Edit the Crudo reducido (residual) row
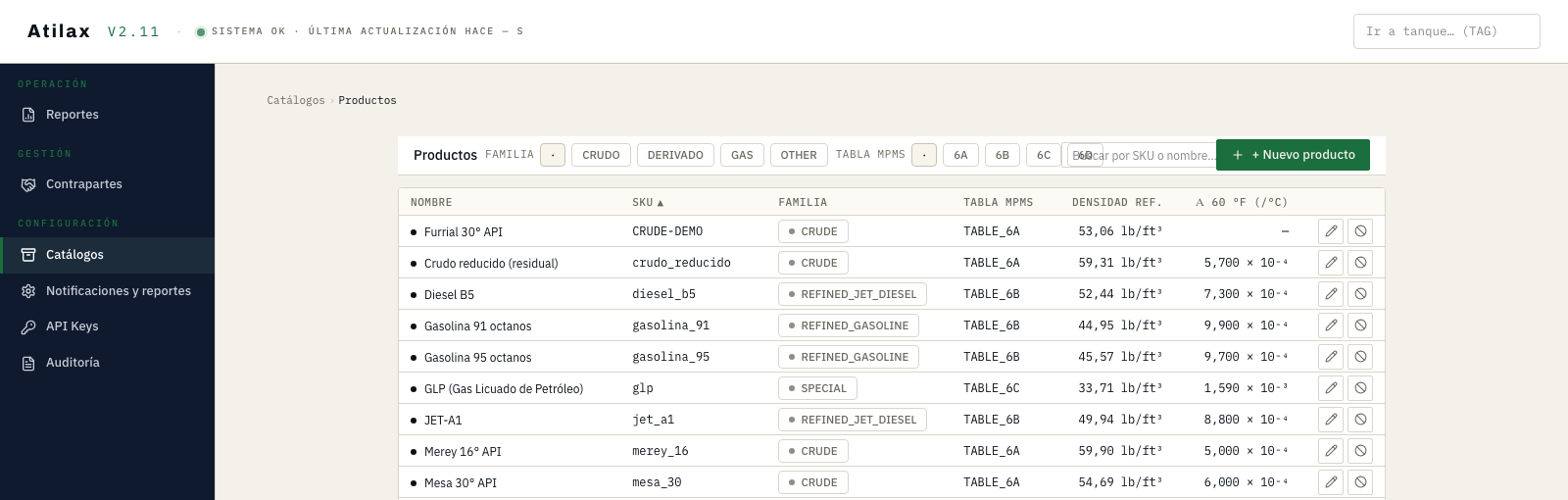Viewport: 1568px width, 500px height. (x=1331, y=263)
